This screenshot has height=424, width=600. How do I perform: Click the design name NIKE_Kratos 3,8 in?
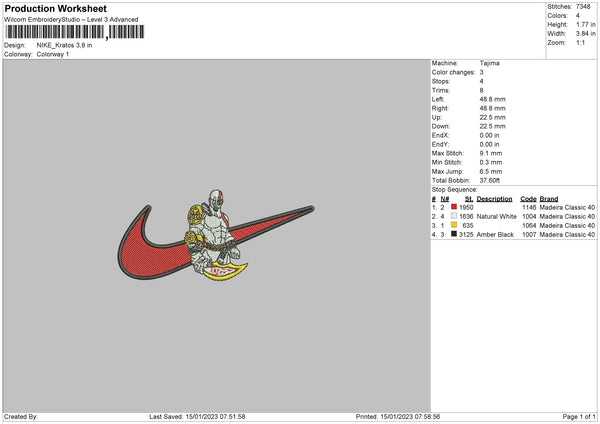pos(64,45)
